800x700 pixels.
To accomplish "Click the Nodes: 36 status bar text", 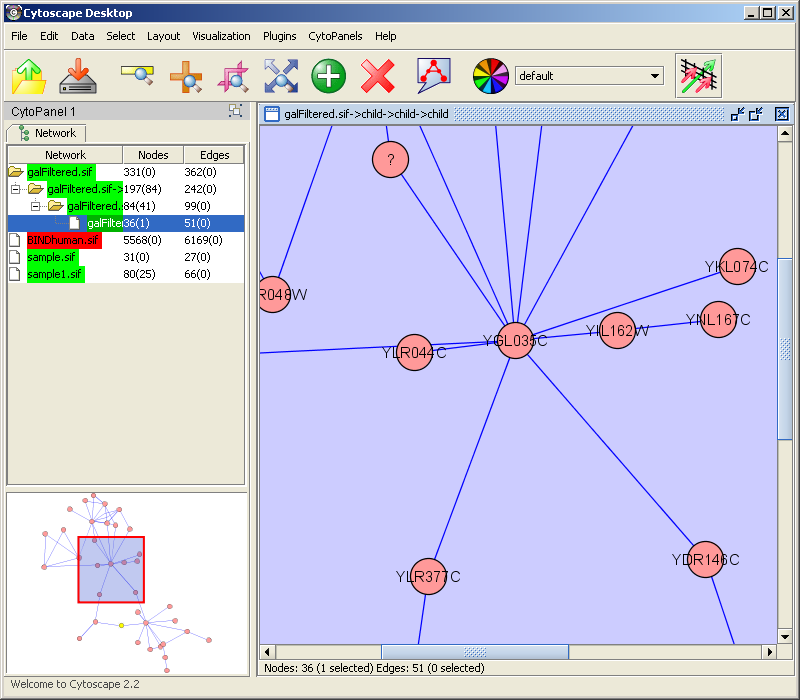I will (374, 668).
